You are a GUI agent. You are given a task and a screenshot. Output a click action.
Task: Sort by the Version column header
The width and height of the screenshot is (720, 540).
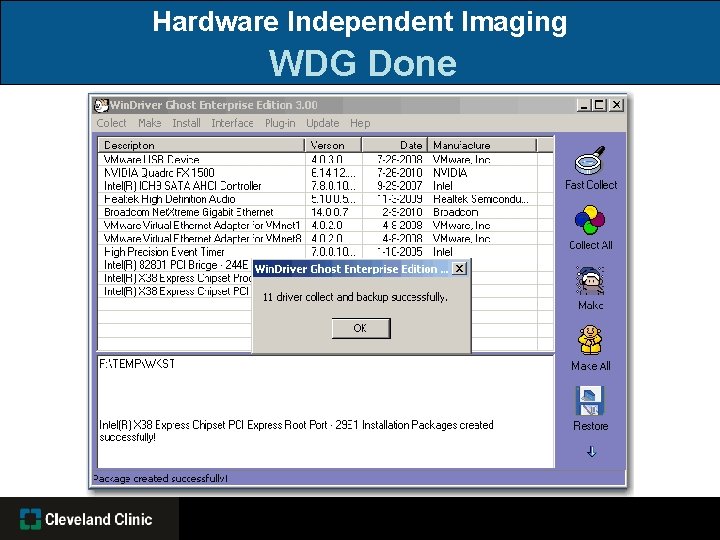[333, 145]
